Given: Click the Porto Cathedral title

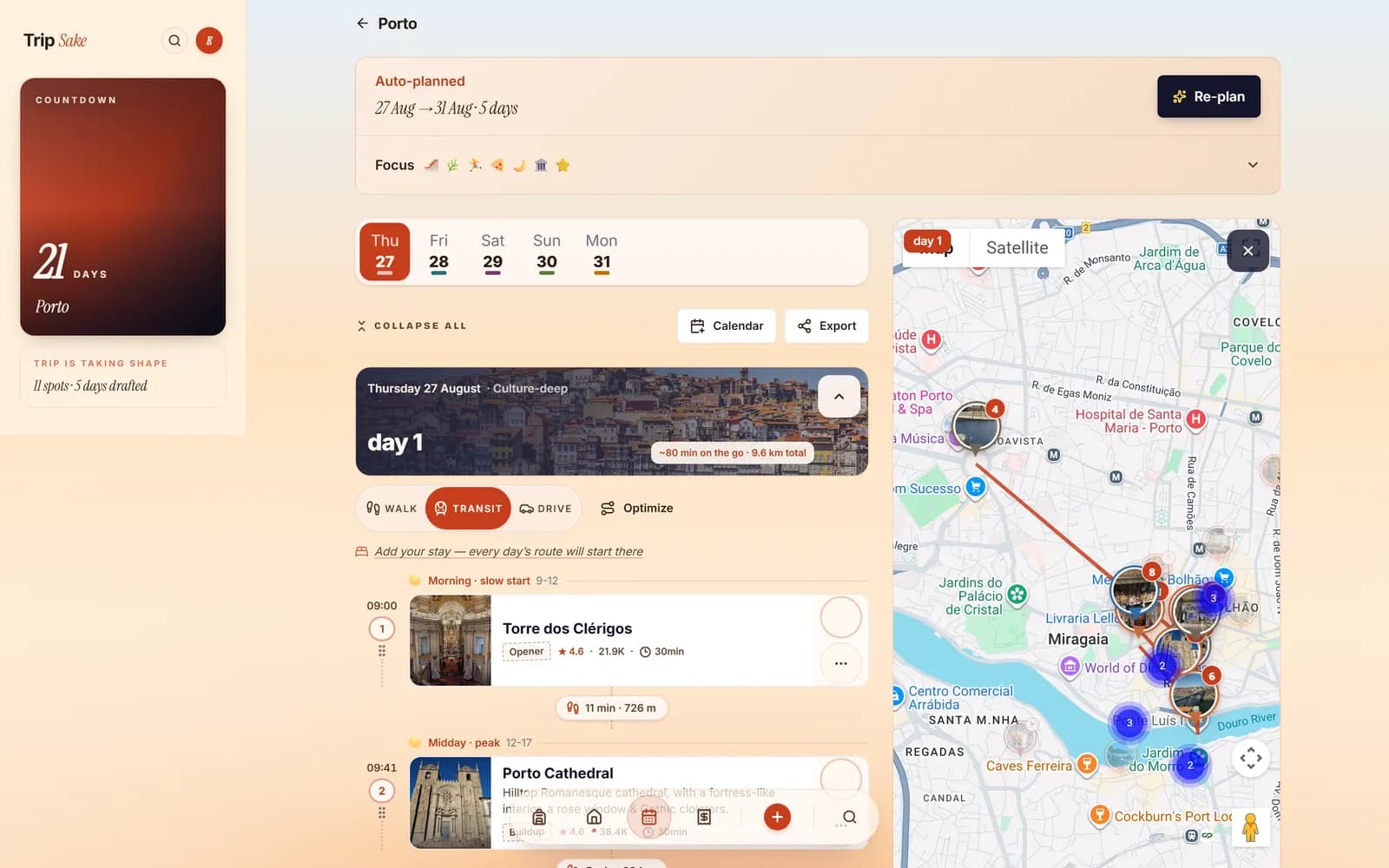Looking at the screenshot, I should 557,773.
